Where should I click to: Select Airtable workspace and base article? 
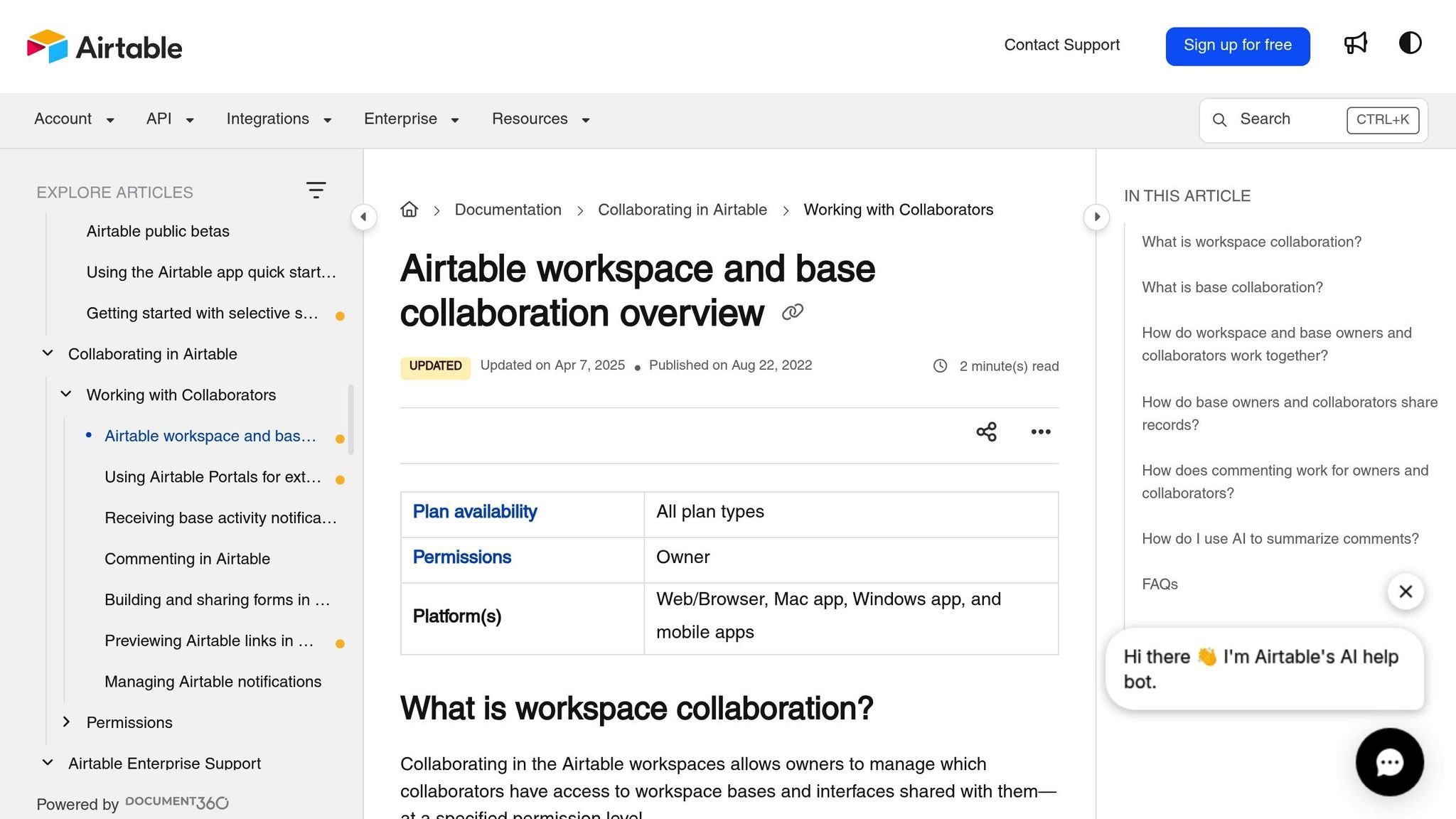[210, 436]
